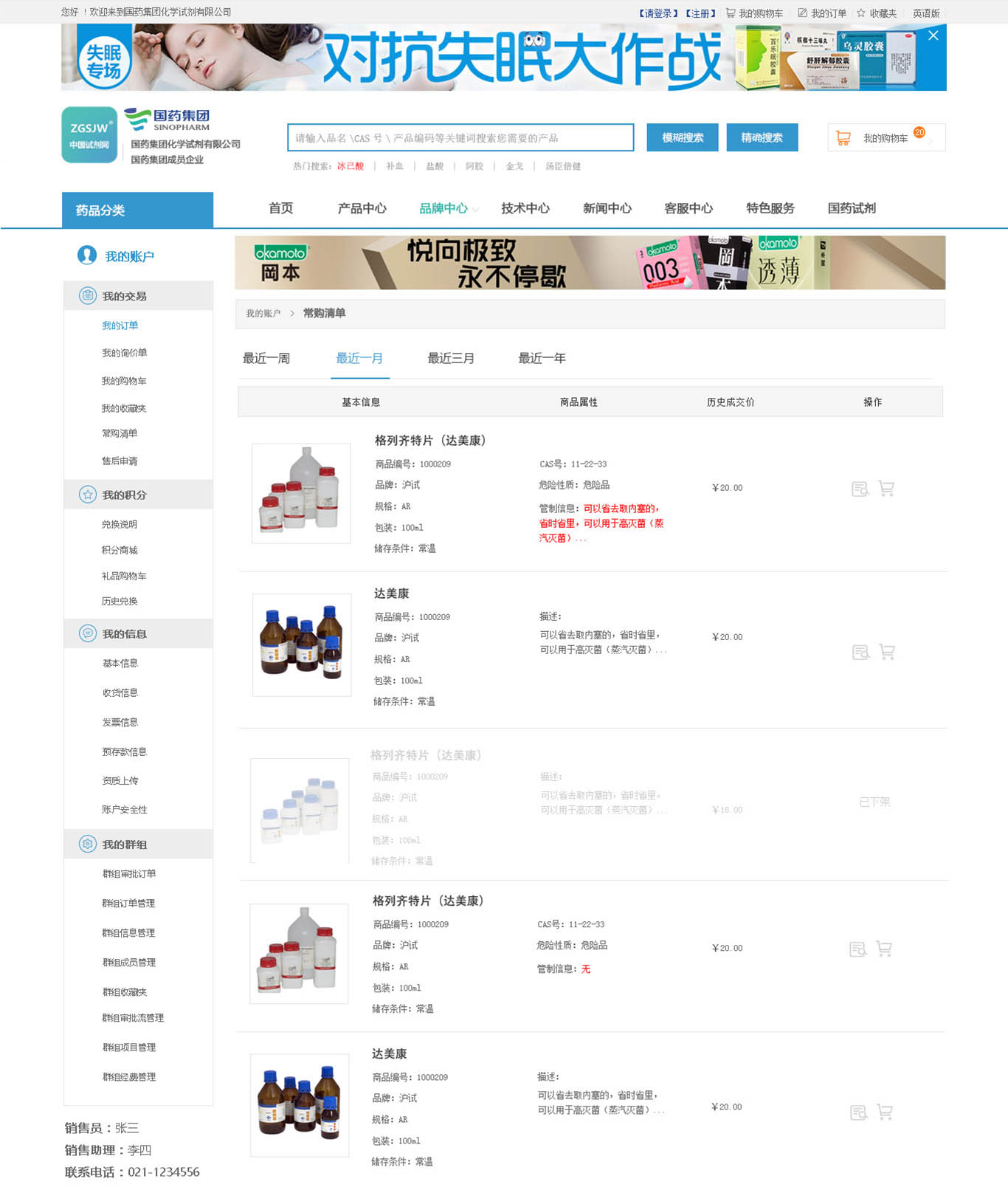This screenshot has height=1187, width=1008.
Task: View details icon for first 格列齐特片 item
Action: 860,489
